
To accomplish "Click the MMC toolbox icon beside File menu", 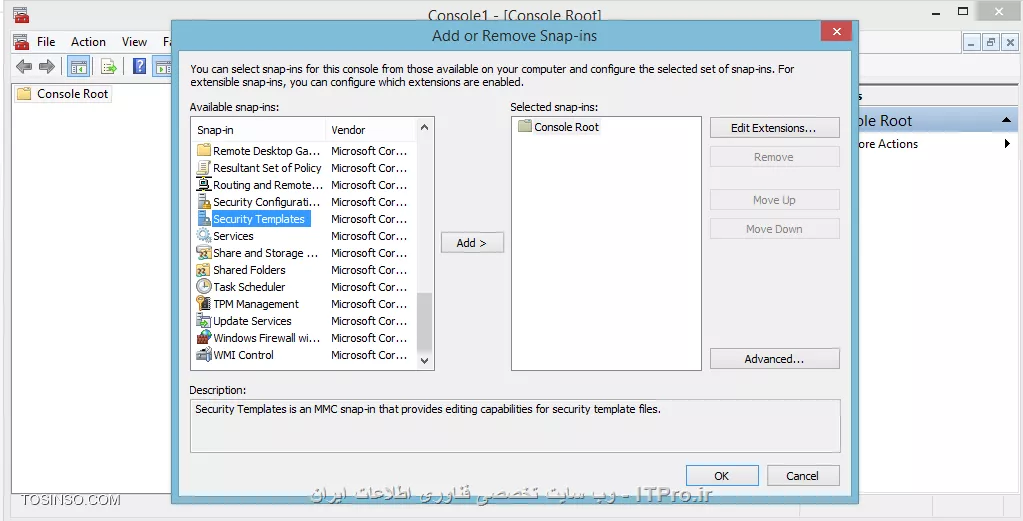I will 22,42.
